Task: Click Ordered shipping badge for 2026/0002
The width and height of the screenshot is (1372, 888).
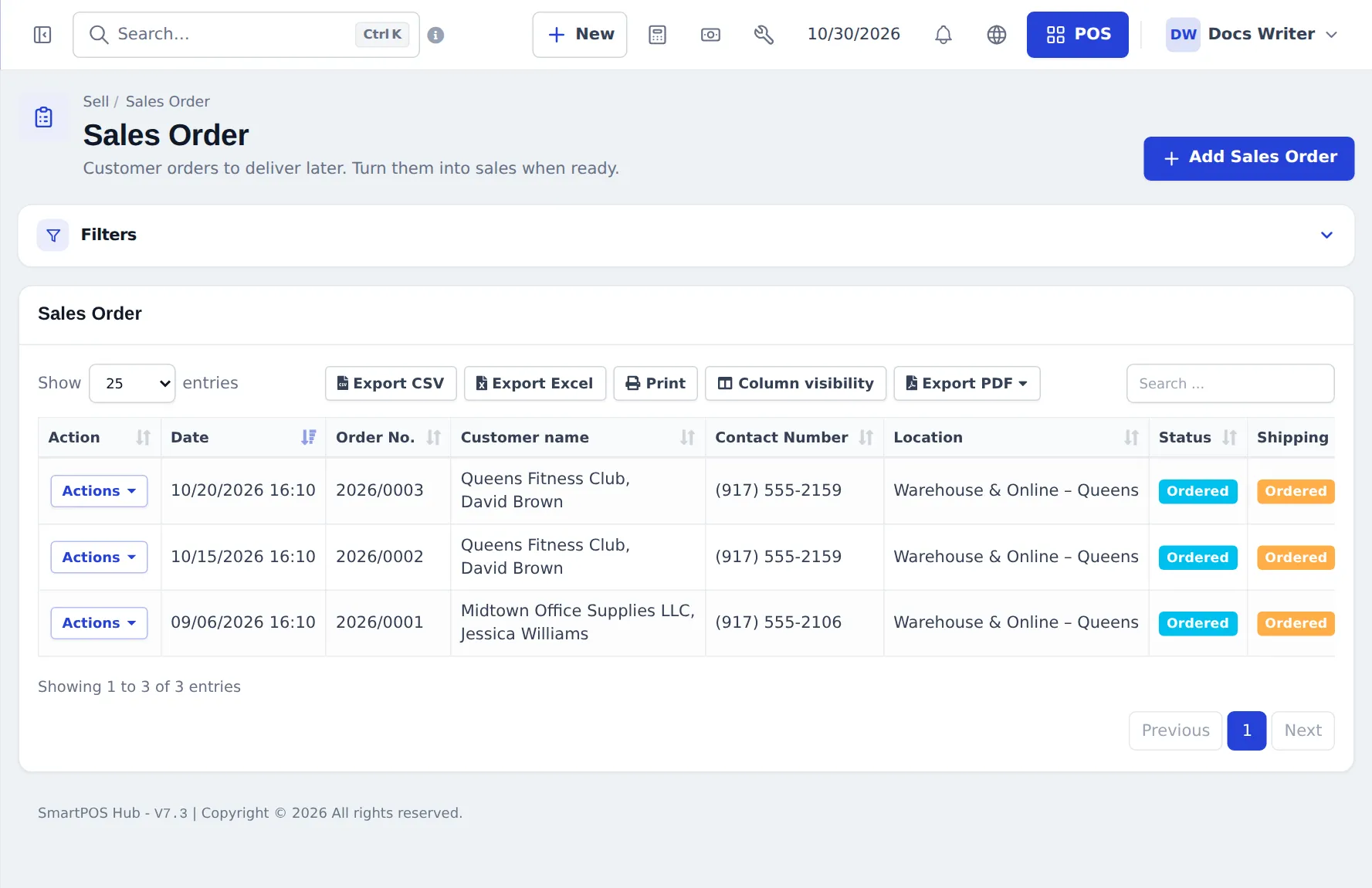Action: [x=1296, y=558]
